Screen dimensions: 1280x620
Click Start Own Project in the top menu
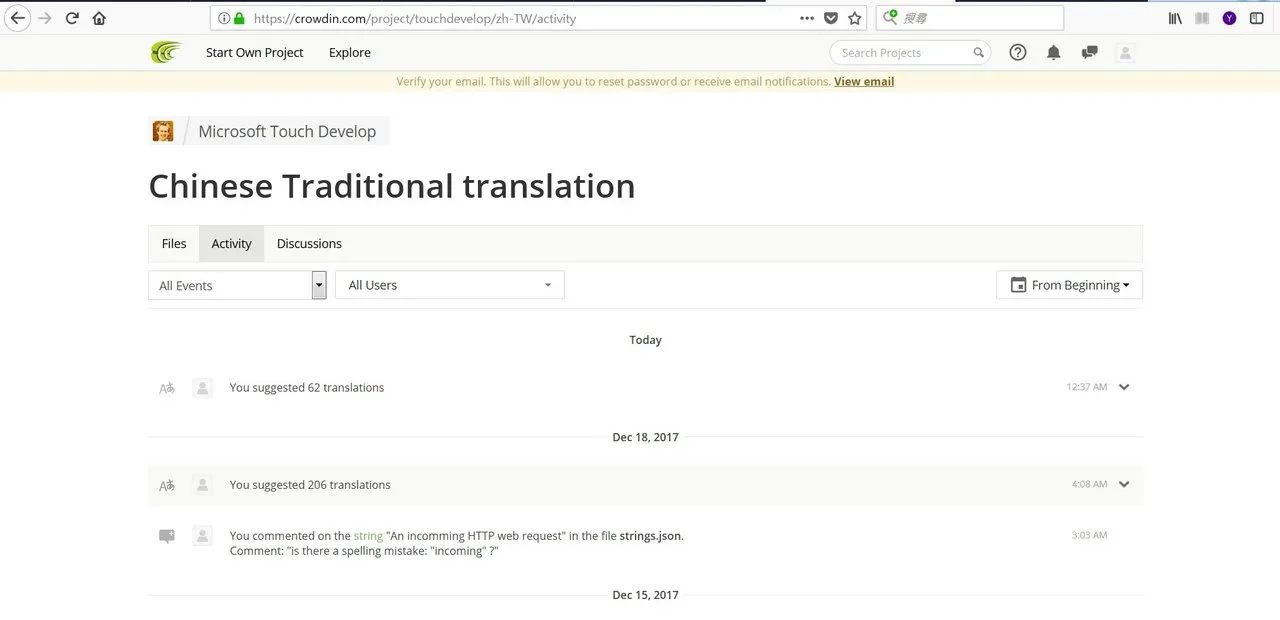[254, 53]
